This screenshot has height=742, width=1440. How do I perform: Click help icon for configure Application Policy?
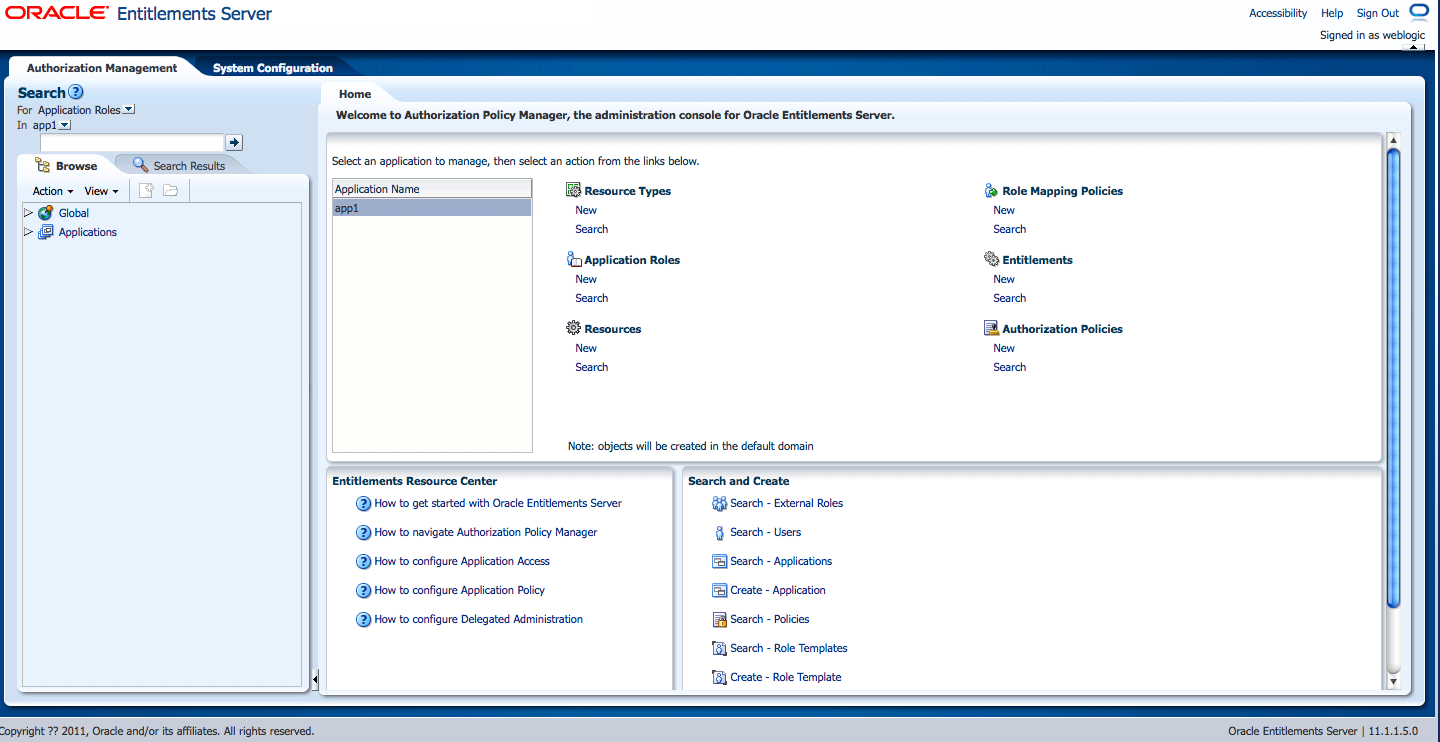(x=364, y=591)
